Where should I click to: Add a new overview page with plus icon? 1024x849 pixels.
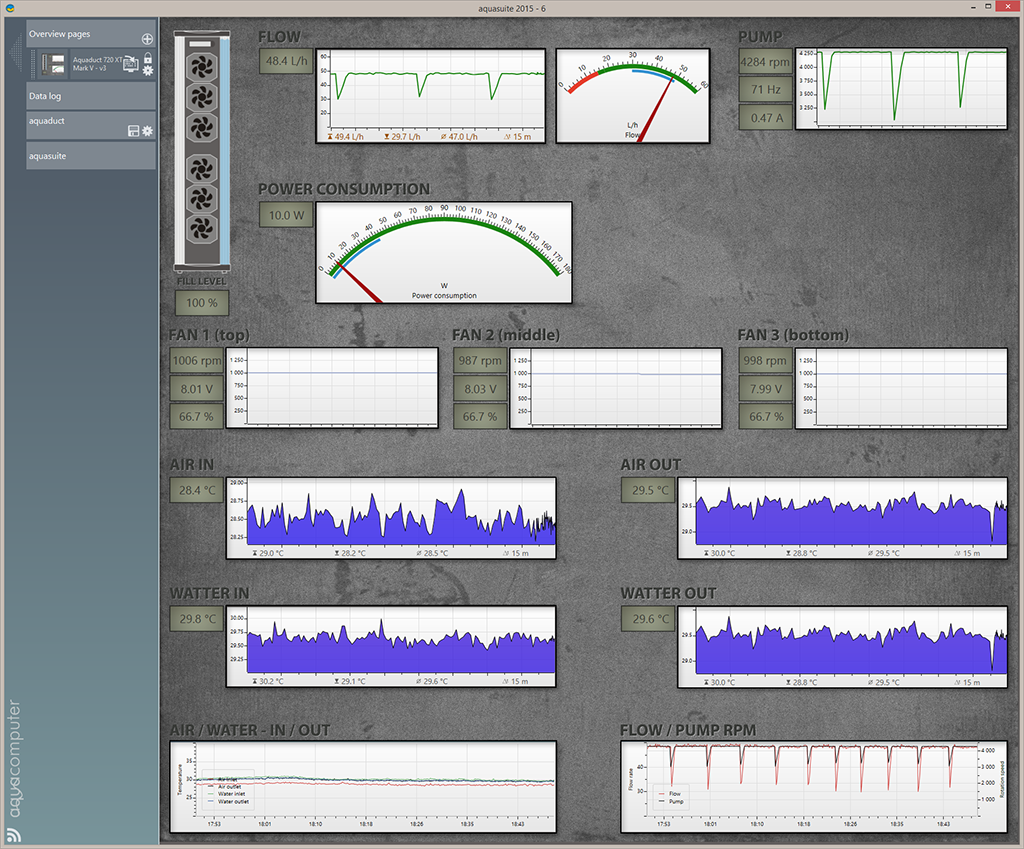tap(147, 38)
